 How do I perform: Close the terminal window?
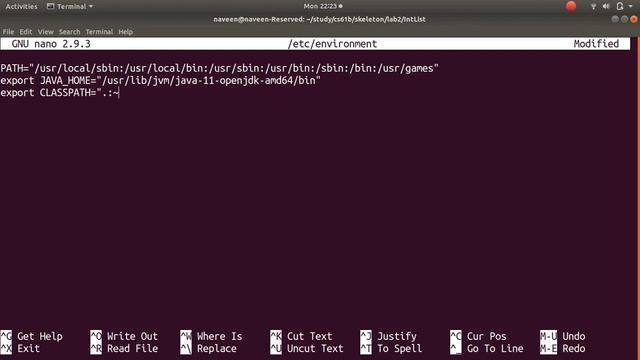pyautogui.click(x=633, y=19)
